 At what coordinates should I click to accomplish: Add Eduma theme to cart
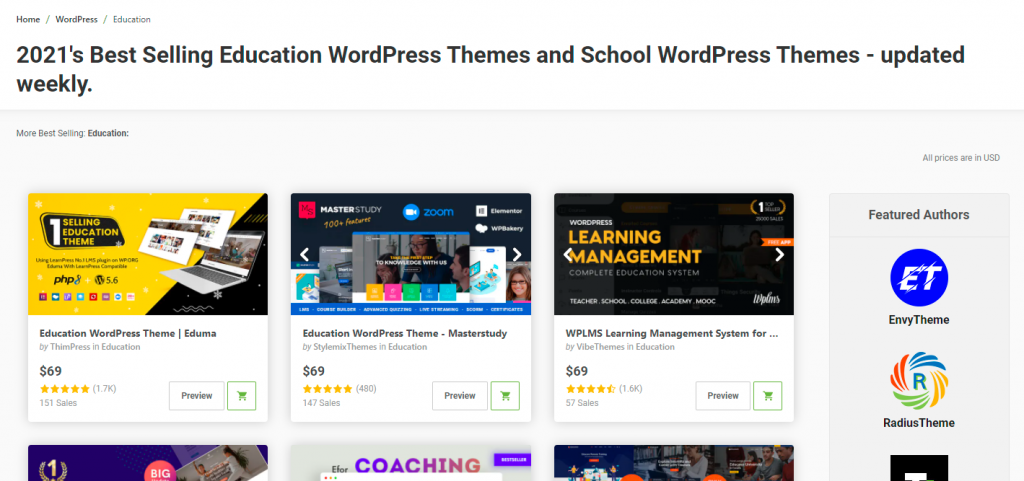242,396
